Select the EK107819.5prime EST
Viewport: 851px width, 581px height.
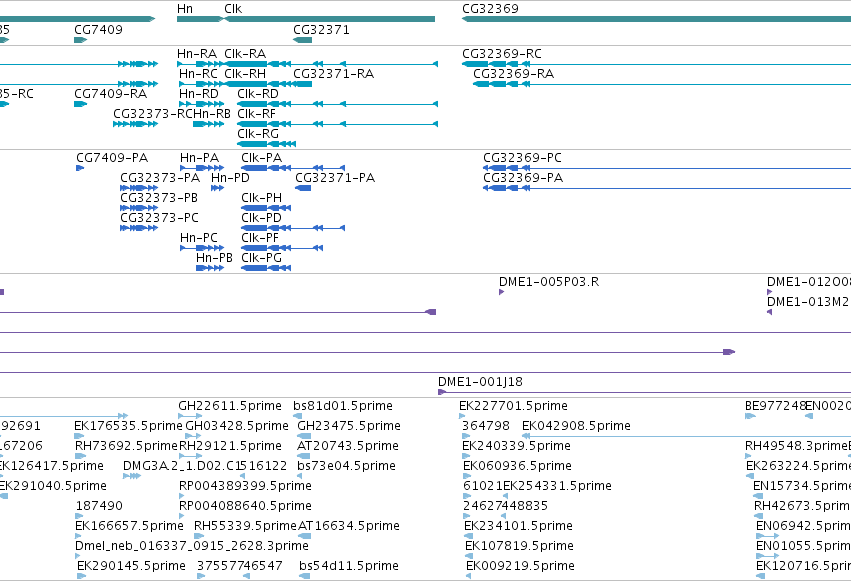519,546
